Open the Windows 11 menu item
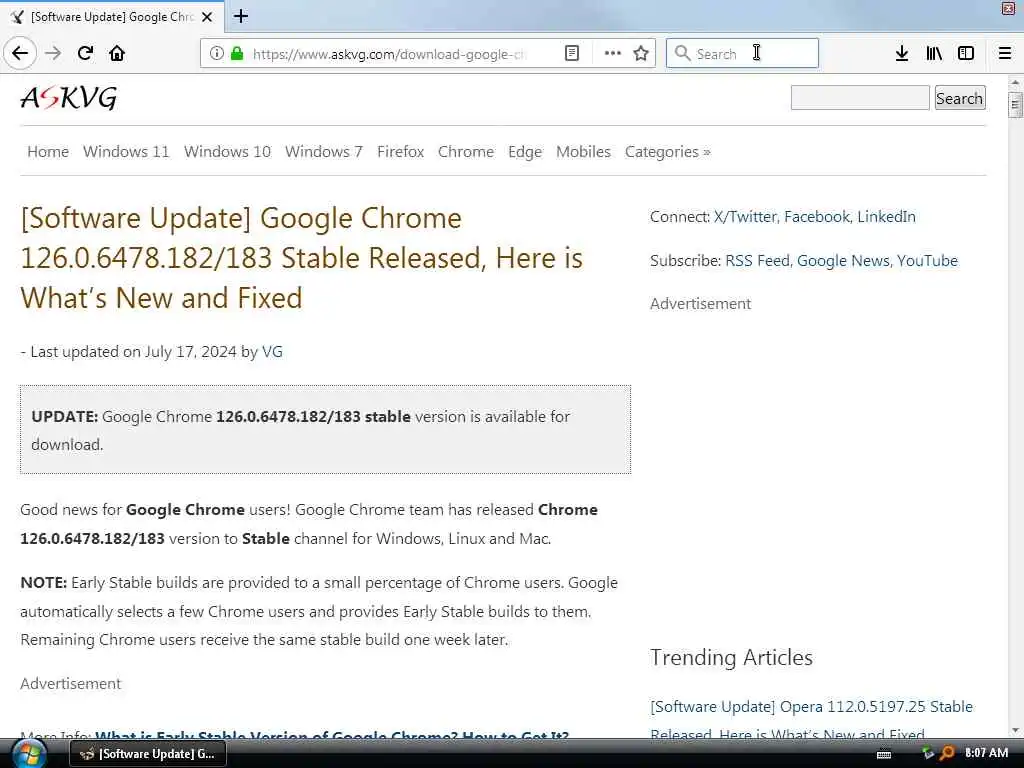This screenshot has width=1024, height=768. [126, 152]
